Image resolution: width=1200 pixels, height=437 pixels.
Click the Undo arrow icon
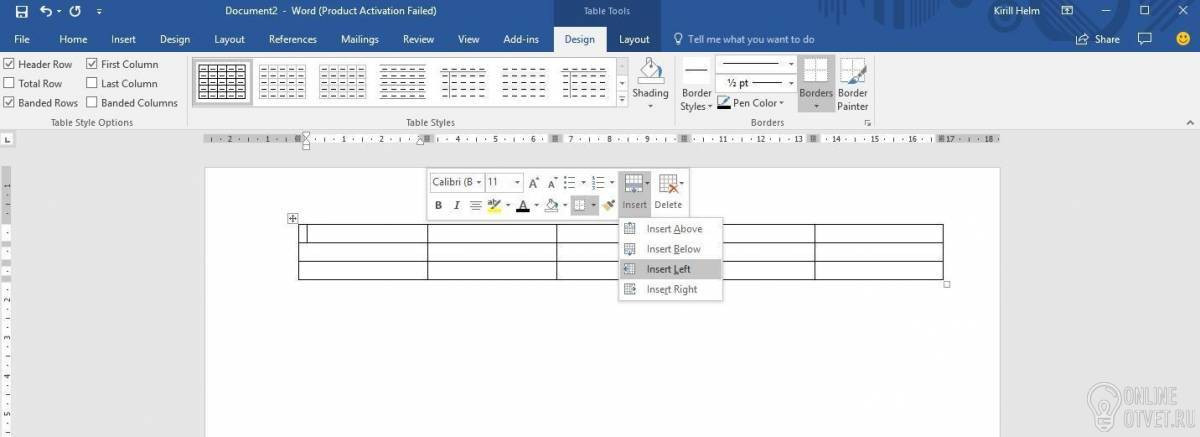(x=46, y=12)
